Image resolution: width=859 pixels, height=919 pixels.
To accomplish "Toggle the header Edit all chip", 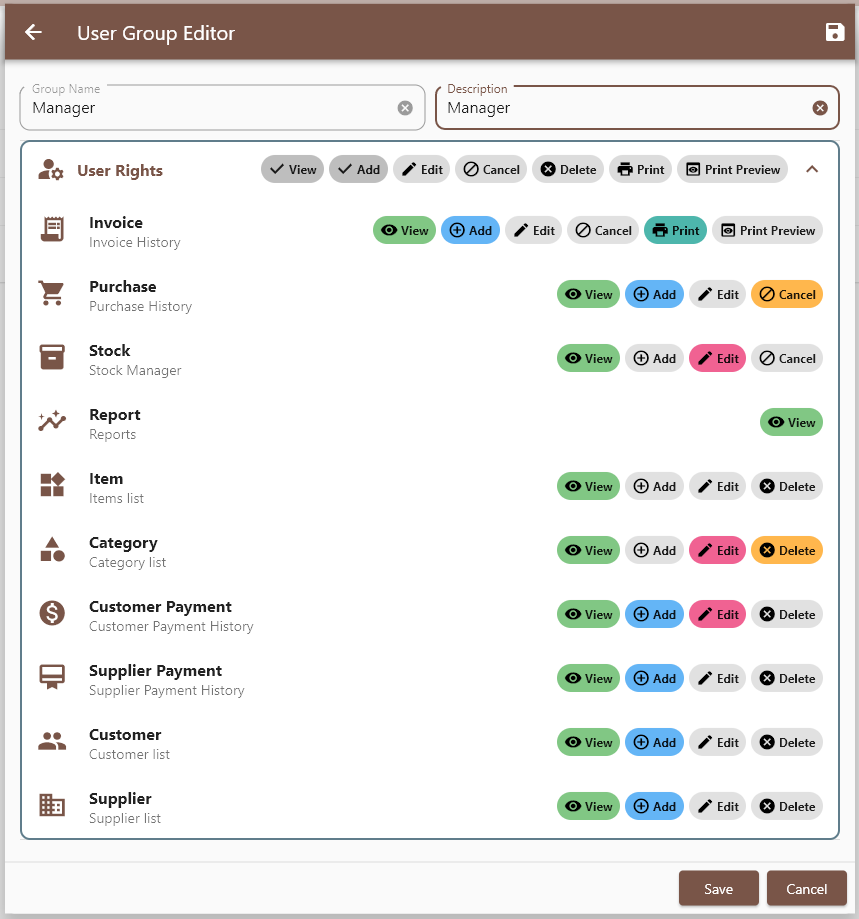I will tap(421, 169).
